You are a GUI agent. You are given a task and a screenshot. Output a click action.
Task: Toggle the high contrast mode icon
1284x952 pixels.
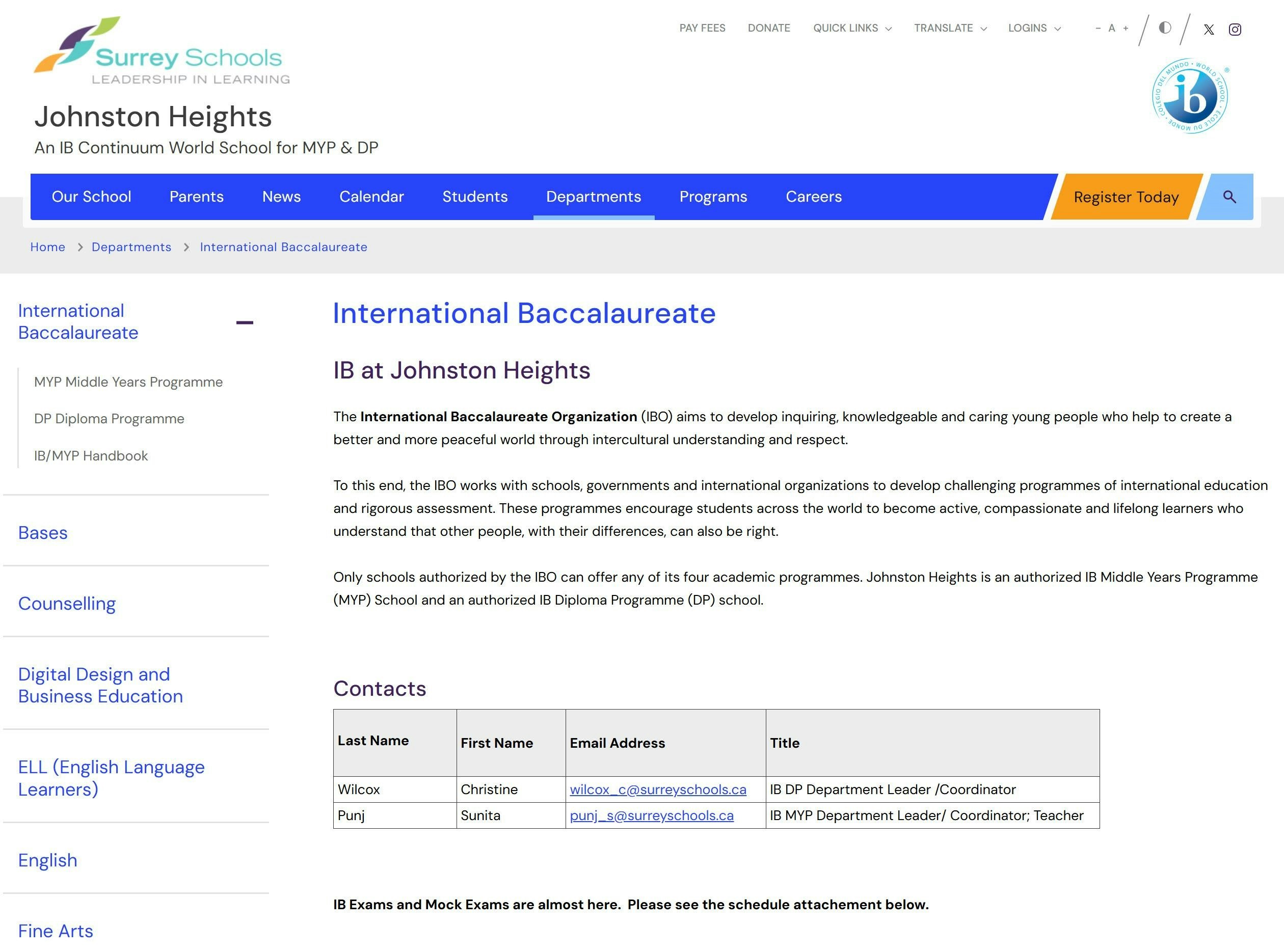(1165, 28)
